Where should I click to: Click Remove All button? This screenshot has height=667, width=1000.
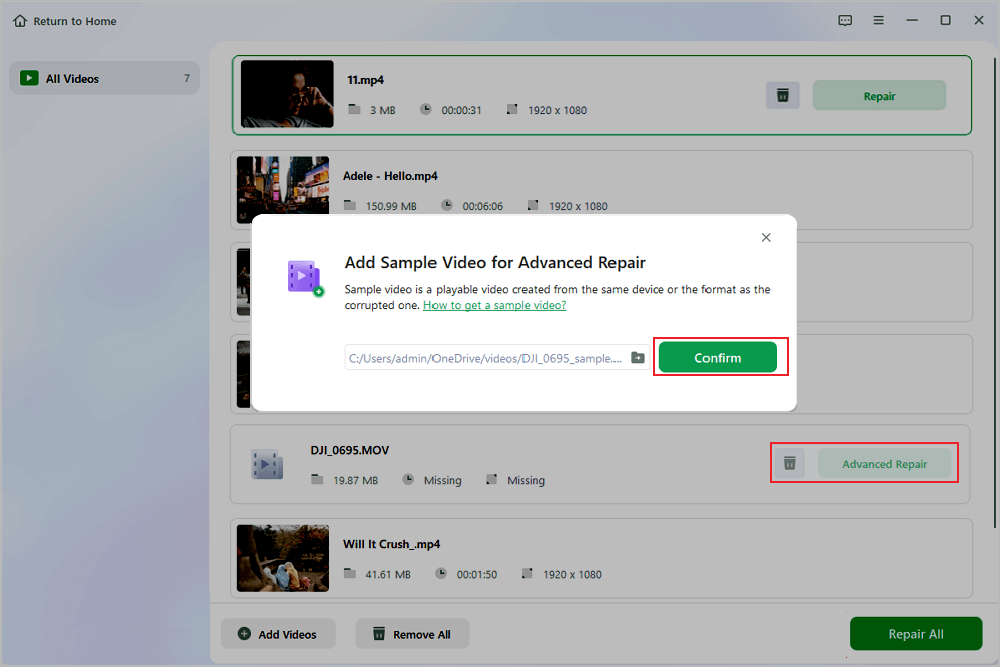click(x=412, y=634)
